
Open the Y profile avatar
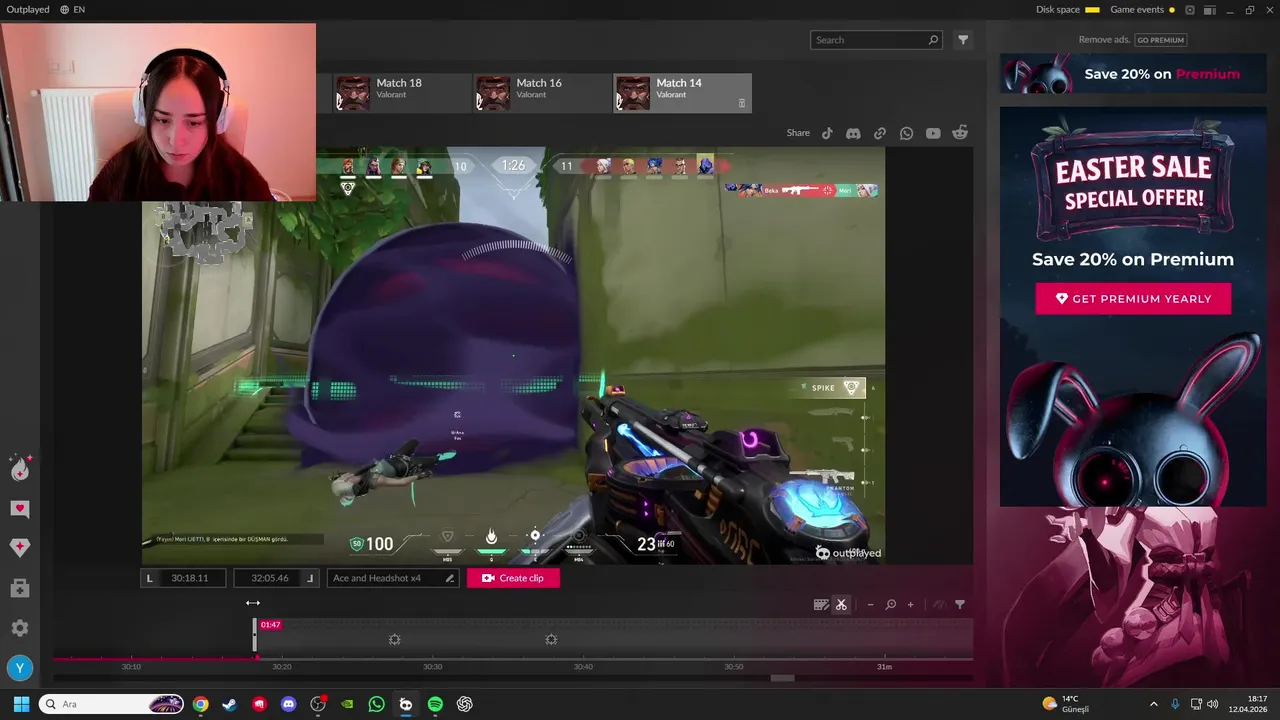20,668
